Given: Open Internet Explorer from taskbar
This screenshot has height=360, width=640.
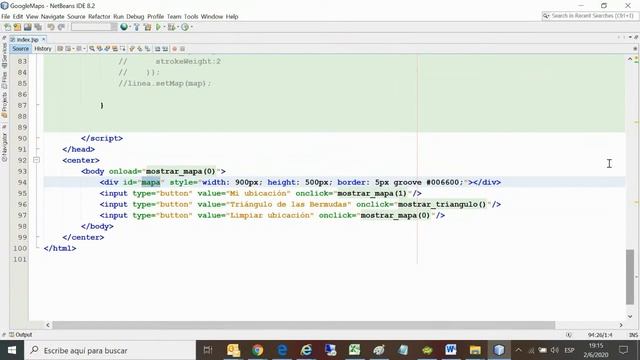Looking at the screenshot, I should point(306,350).
